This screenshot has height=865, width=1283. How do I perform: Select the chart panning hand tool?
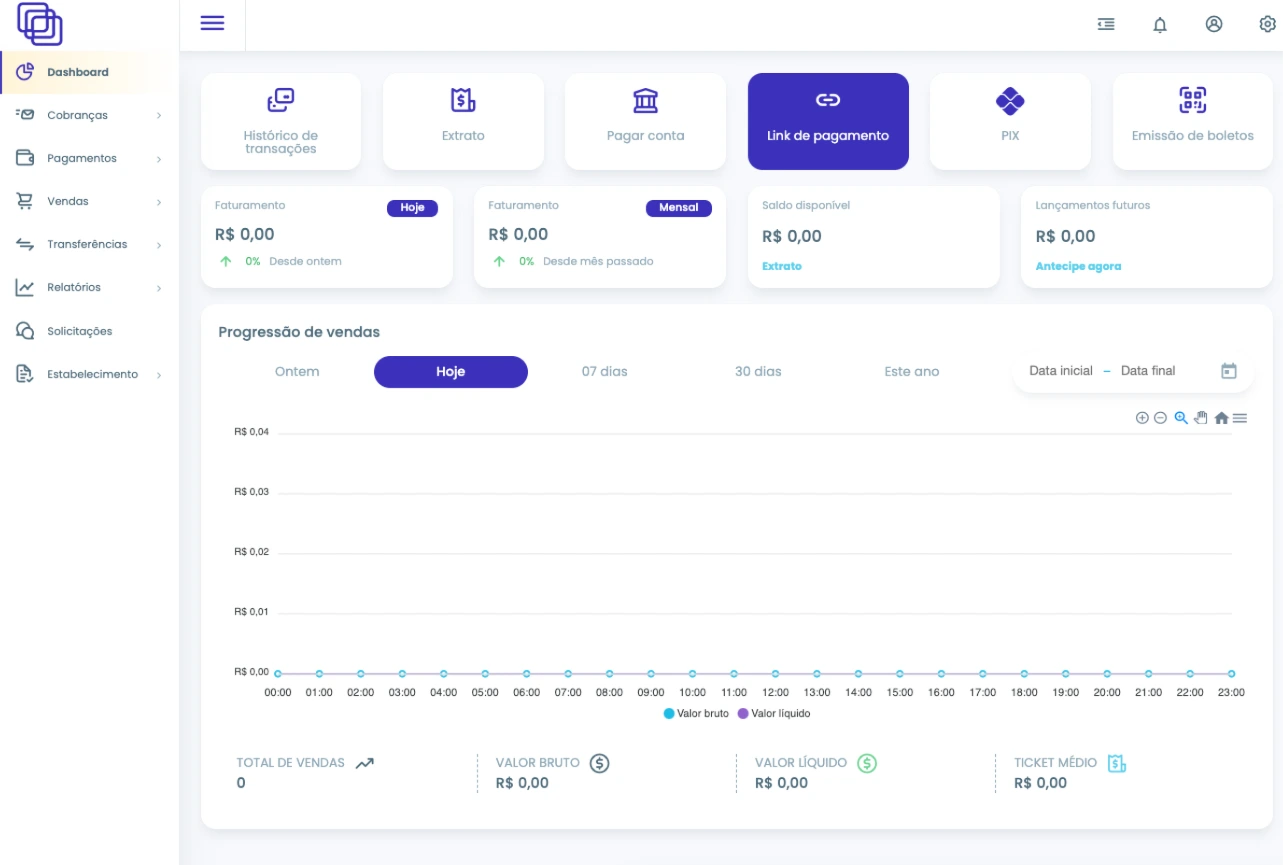[1201, 418]
